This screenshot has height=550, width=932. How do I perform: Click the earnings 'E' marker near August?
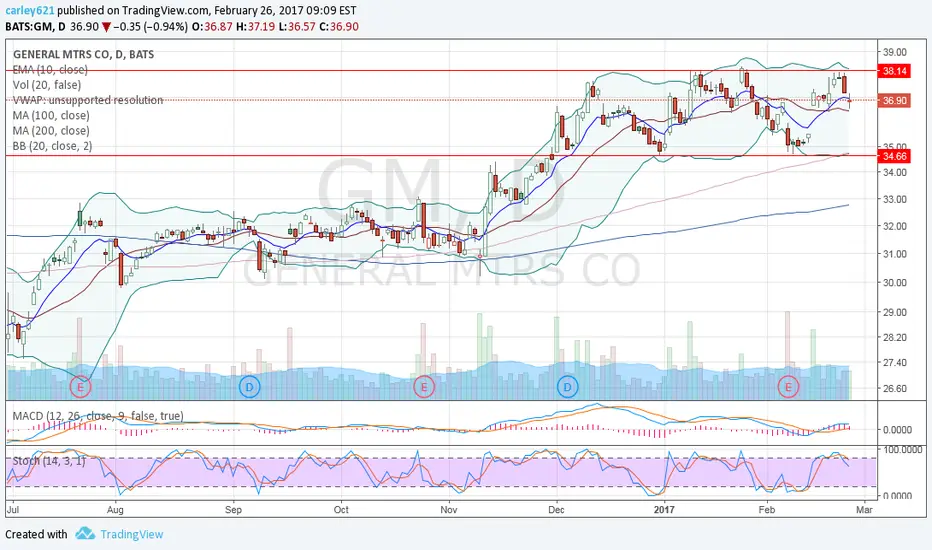pyautogui.click(x=80, y=386)
